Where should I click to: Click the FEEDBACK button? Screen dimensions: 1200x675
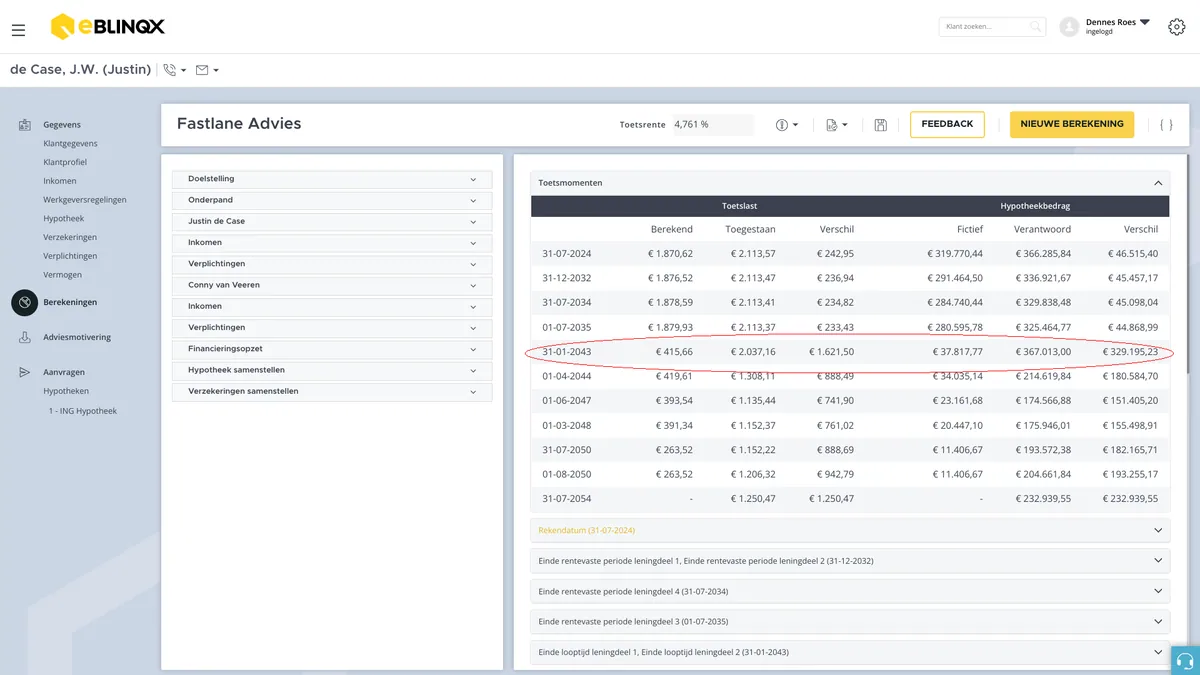(947, 124)
